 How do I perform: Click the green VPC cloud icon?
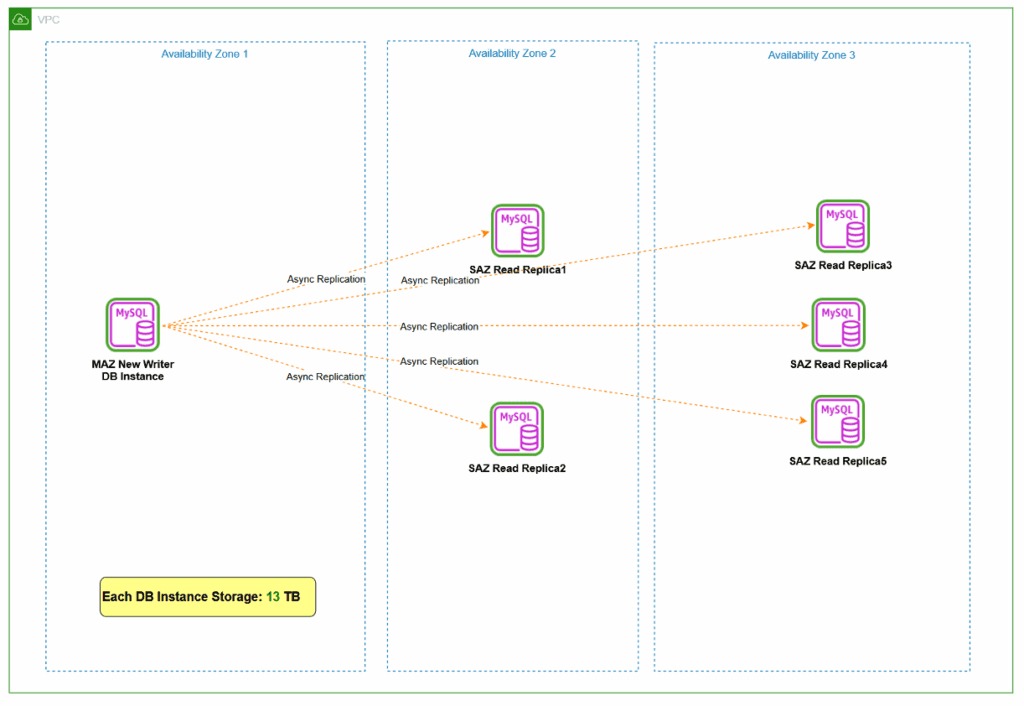click(x=20, y=20)
